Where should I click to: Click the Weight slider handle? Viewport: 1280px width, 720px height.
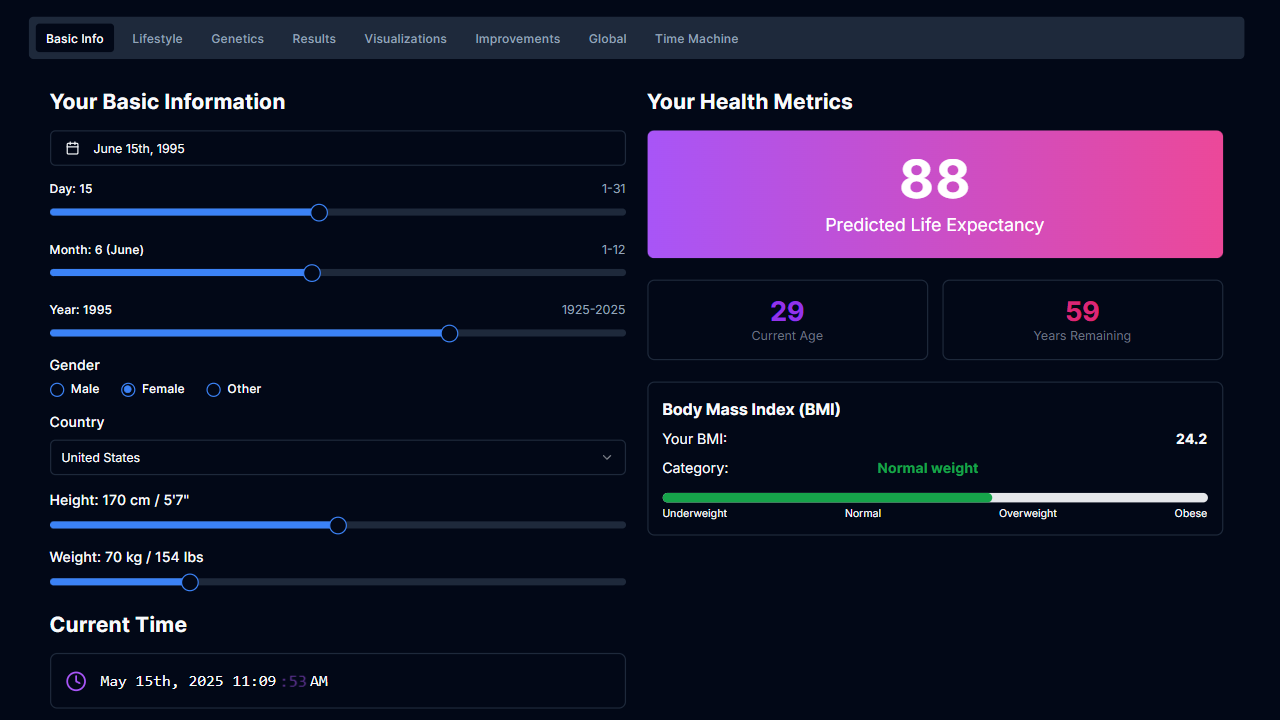[189, 581]
